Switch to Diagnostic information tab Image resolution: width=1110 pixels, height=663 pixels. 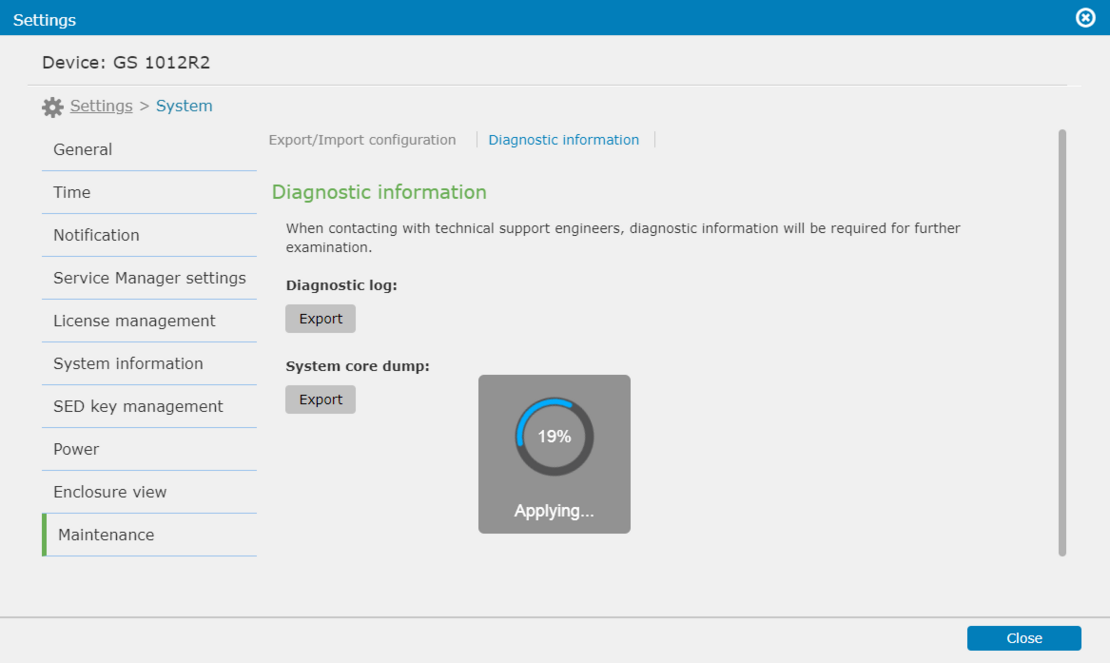pyautogui.click(x=563, y=139)
